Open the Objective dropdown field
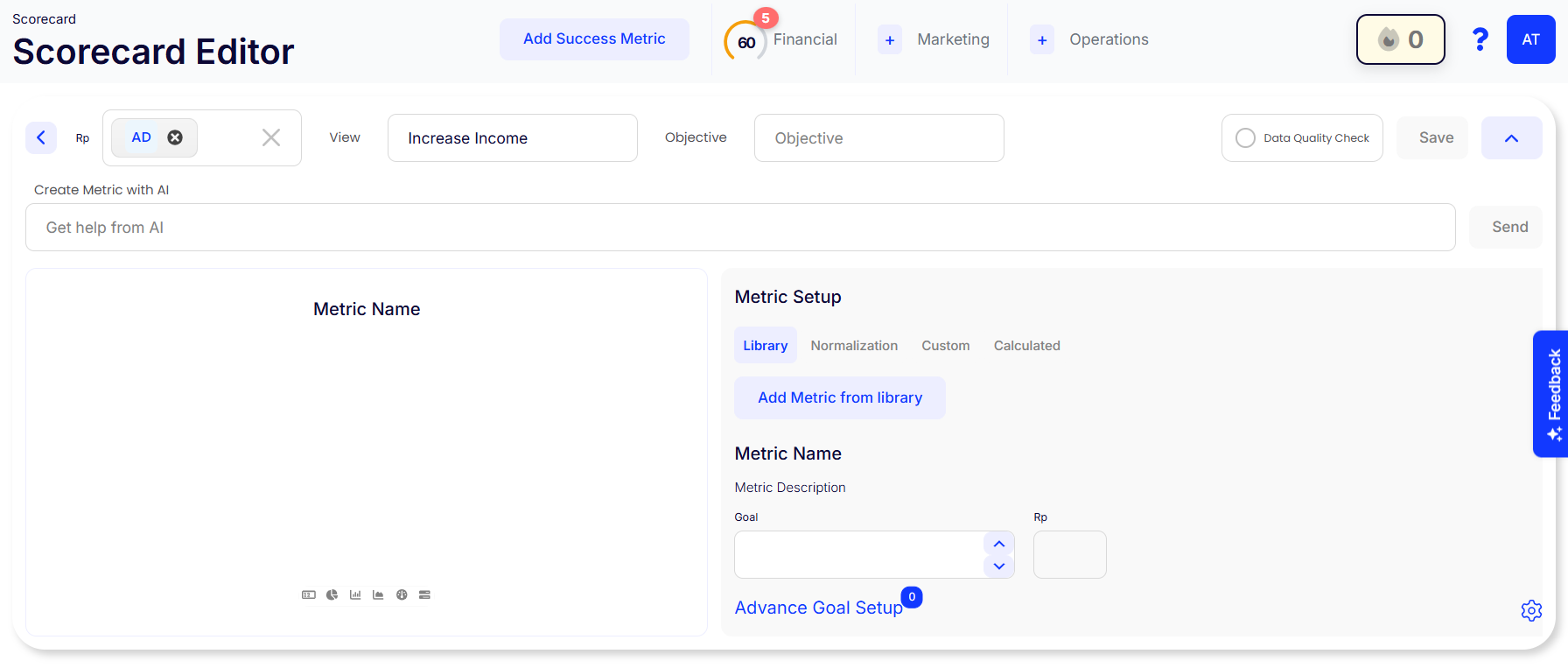 878,138
